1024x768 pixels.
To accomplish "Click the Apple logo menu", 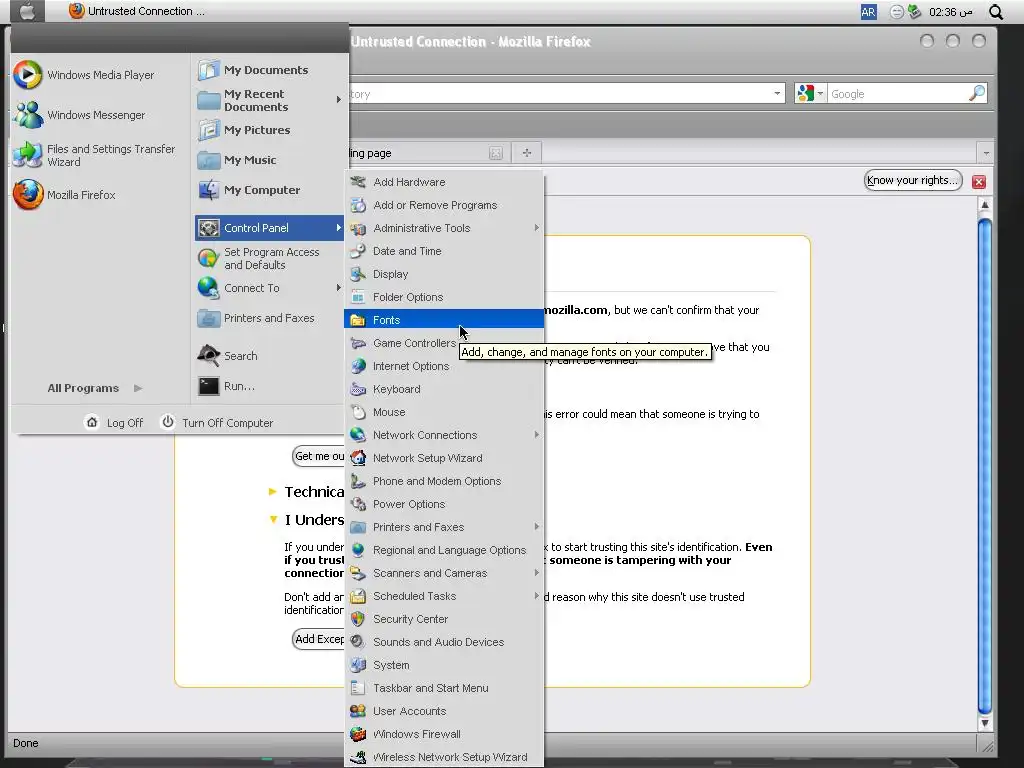I will tap(27, 11).
